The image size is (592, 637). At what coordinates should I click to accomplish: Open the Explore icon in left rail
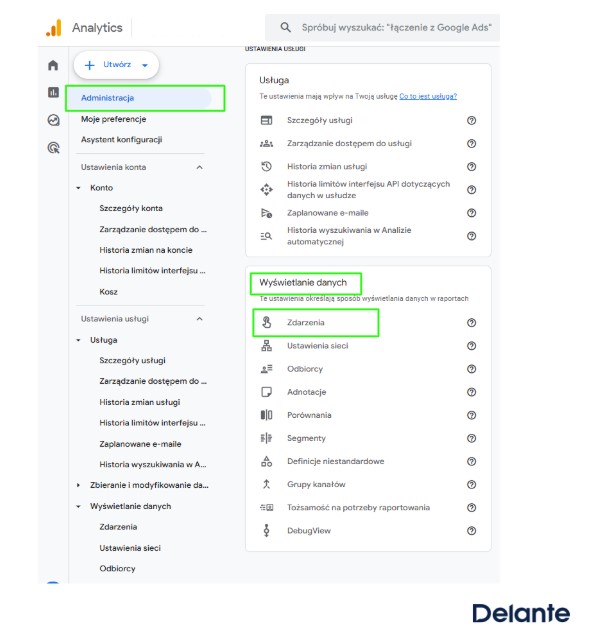coord(53,120)
